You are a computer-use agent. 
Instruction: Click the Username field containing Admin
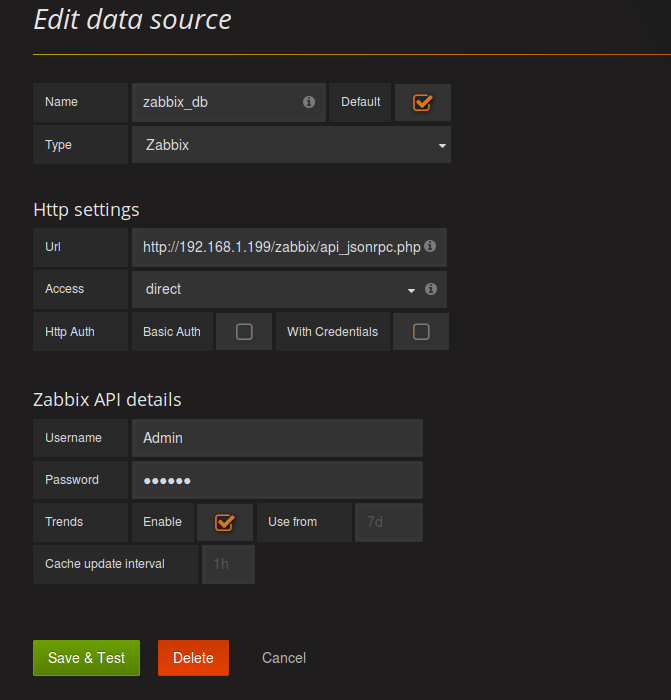click(277, 438)
